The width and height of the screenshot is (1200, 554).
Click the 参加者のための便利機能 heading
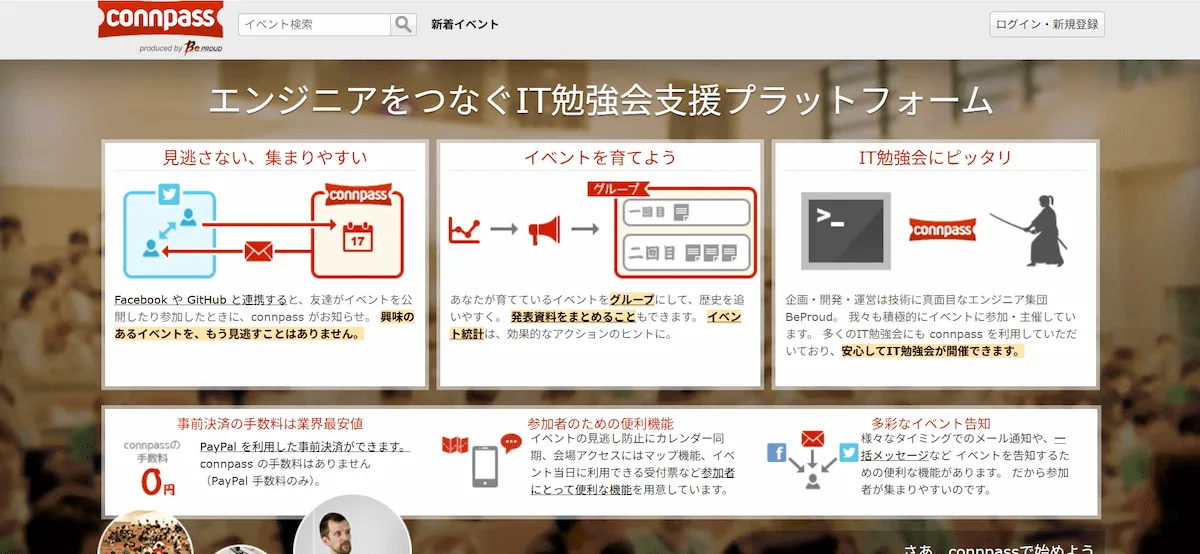600,423
